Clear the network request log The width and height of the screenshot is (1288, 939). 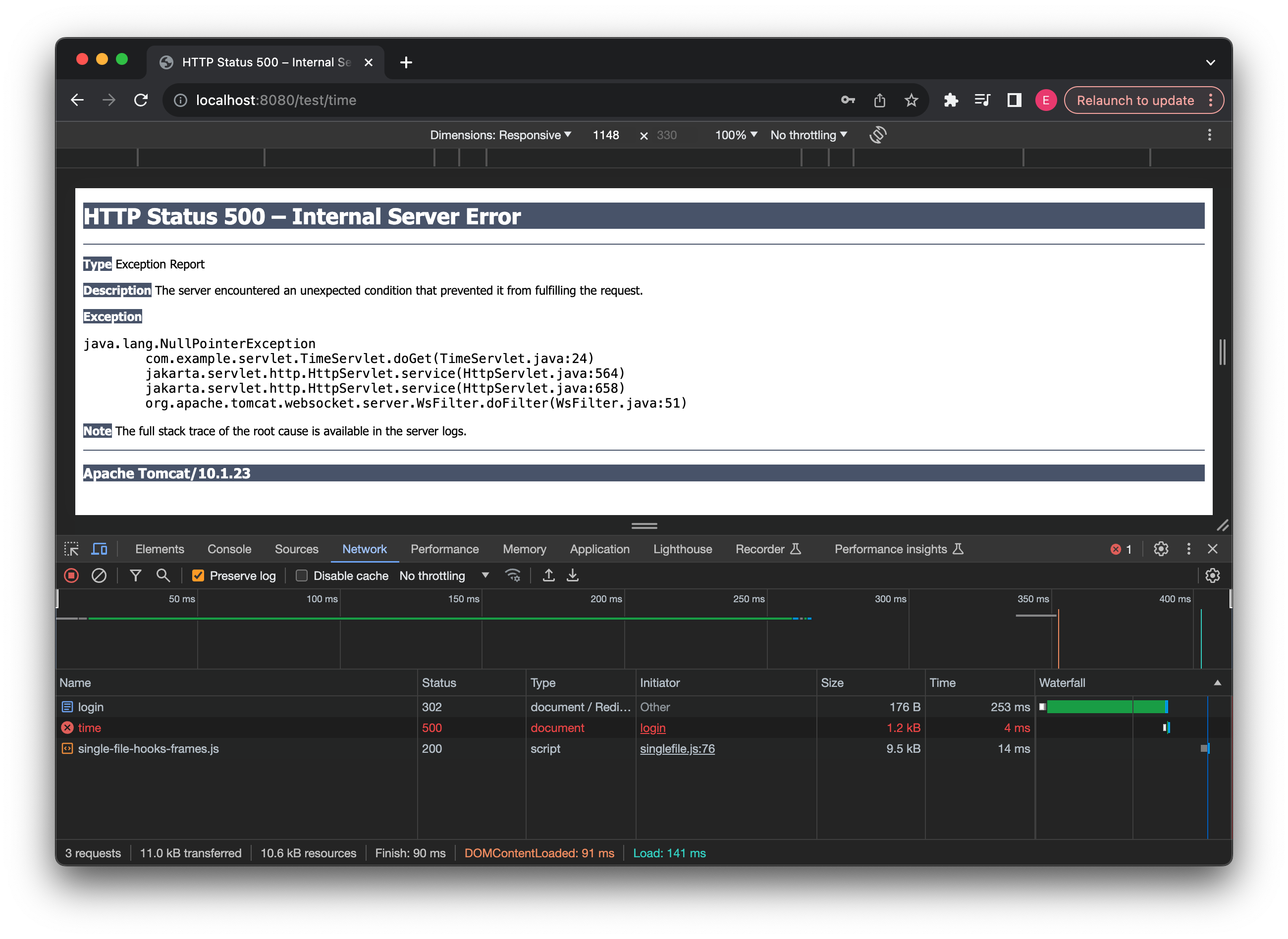[x=100, y=575]
